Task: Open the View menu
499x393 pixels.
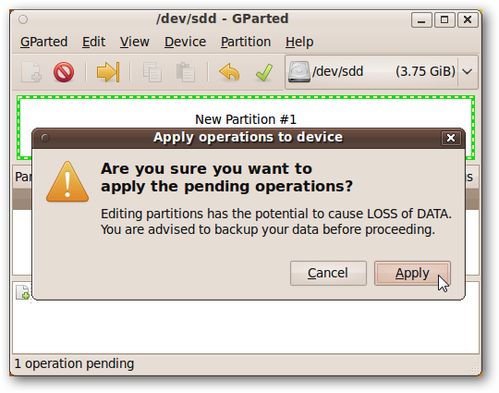Action: click(x=135, y=42)
